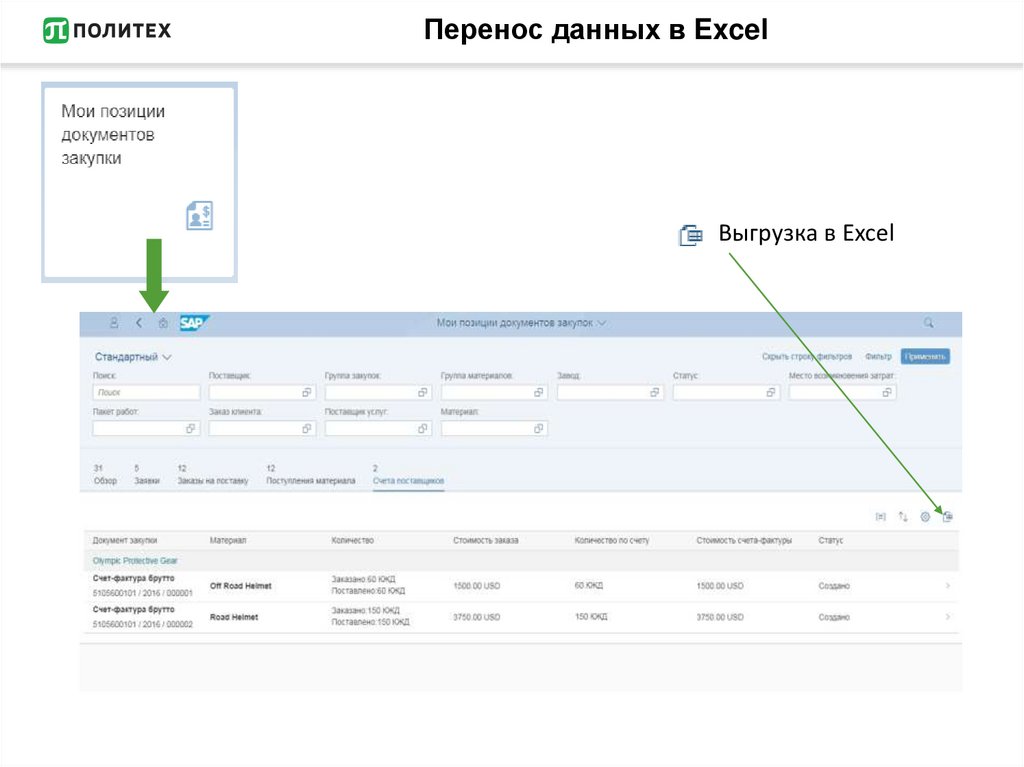This screenshot has width=1024, height=767.
Task: Open value help for Место возникновения затрат
Action: coord(886,393)
